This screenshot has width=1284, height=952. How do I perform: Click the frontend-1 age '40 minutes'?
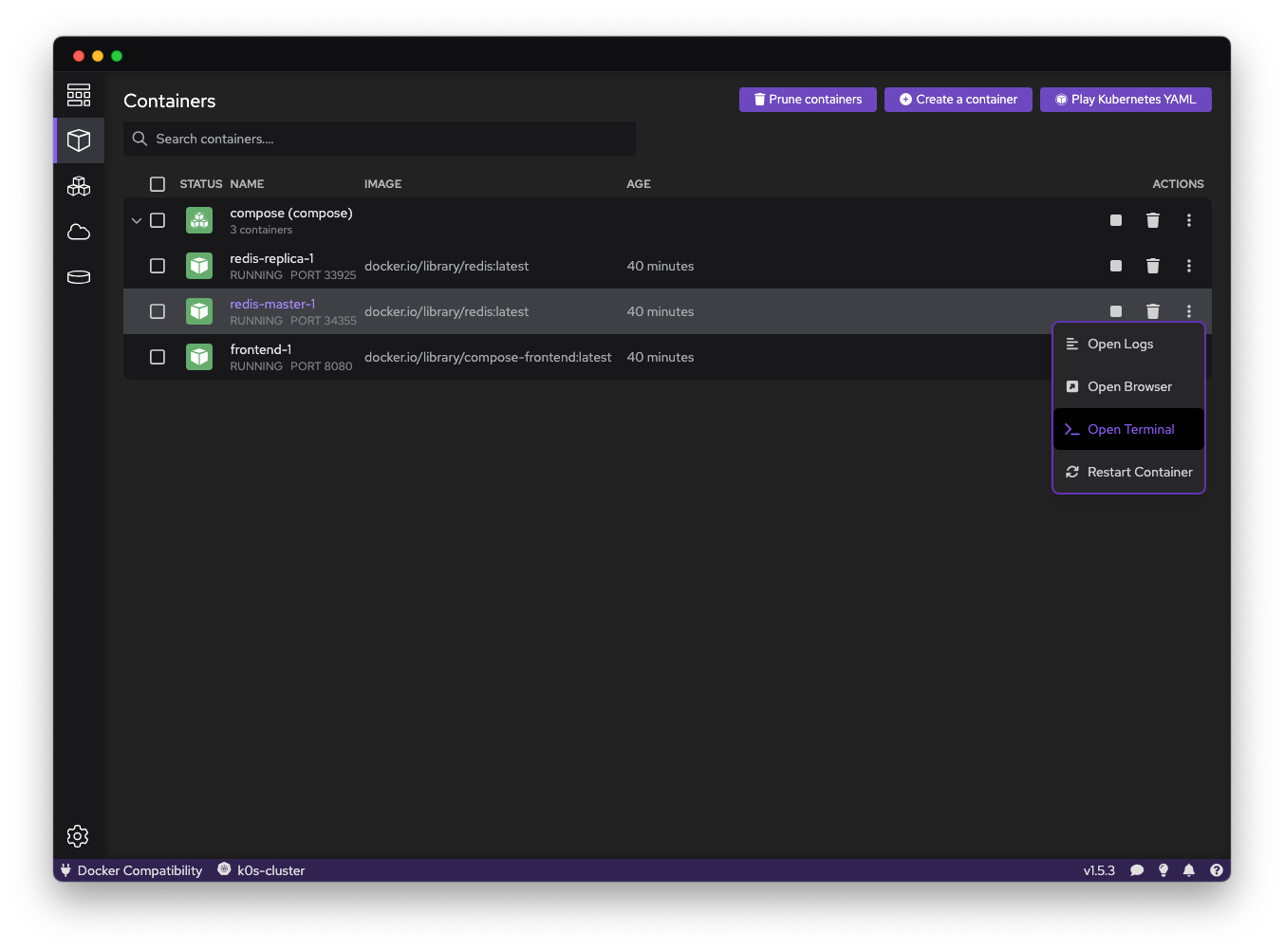(x=661, y=357)
